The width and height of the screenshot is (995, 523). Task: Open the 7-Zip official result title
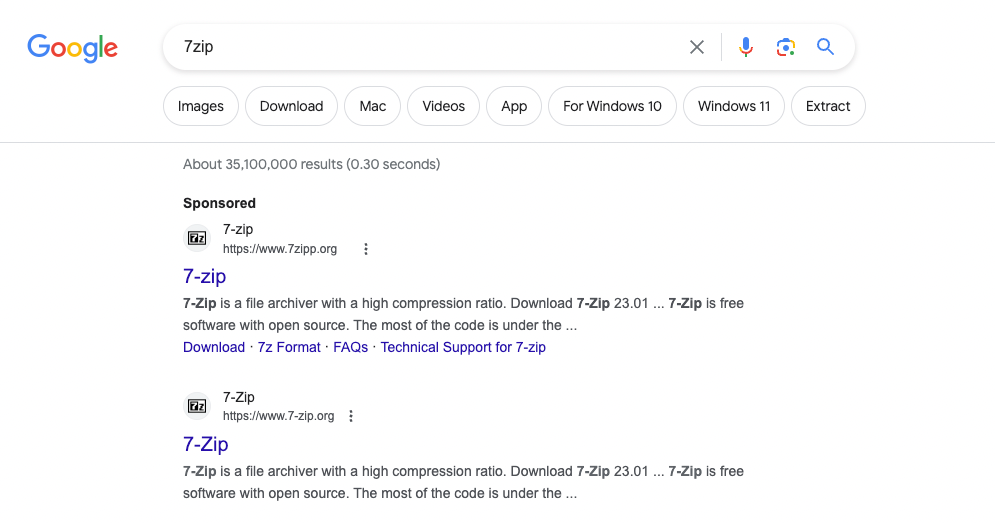click(206, 444)
